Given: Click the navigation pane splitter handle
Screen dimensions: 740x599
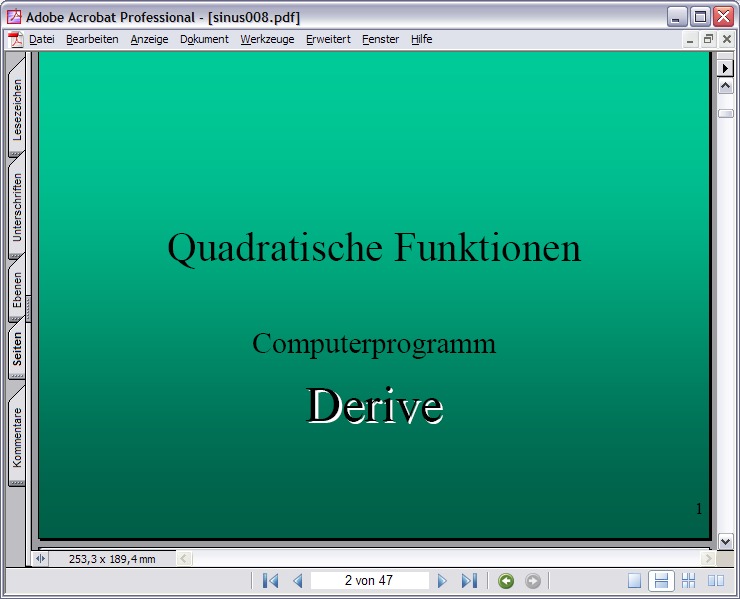Looking at the screenshot, I should tap(28, 309).
